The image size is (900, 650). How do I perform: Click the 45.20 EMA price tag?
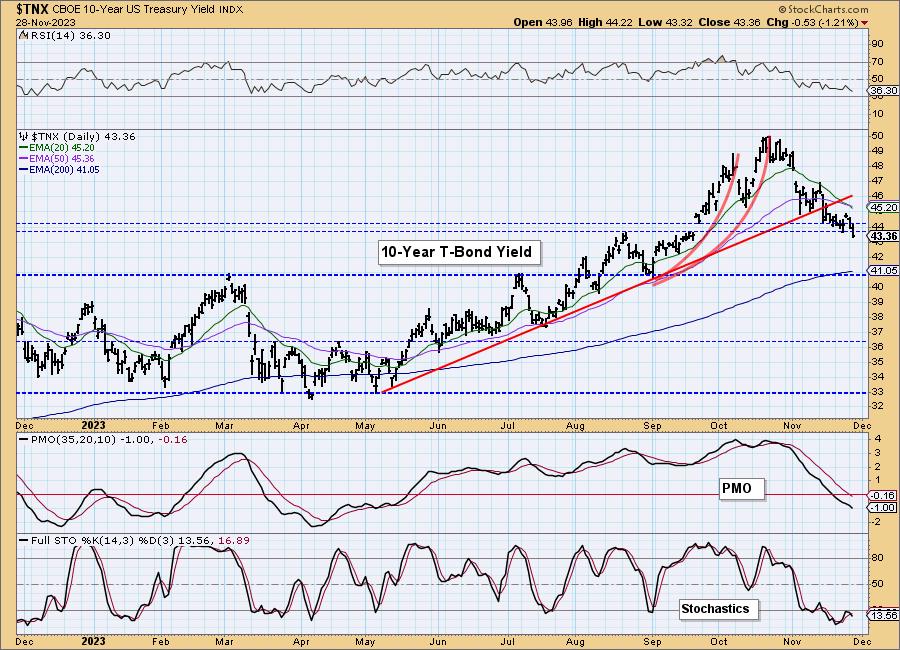pos(884,207)
